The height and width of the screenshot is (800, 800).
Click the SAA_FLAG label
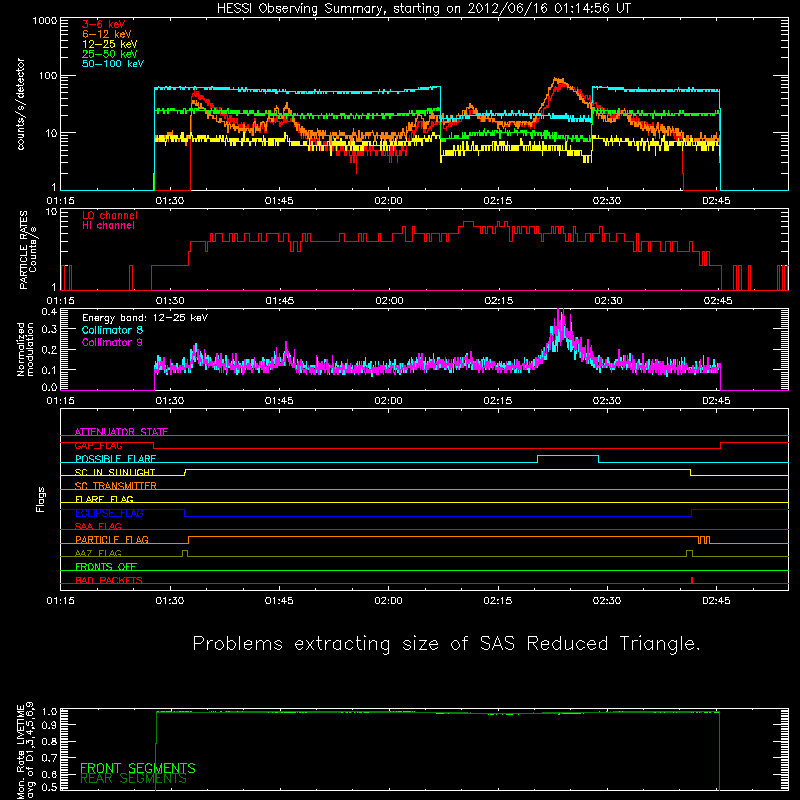(x=98, y=526)
